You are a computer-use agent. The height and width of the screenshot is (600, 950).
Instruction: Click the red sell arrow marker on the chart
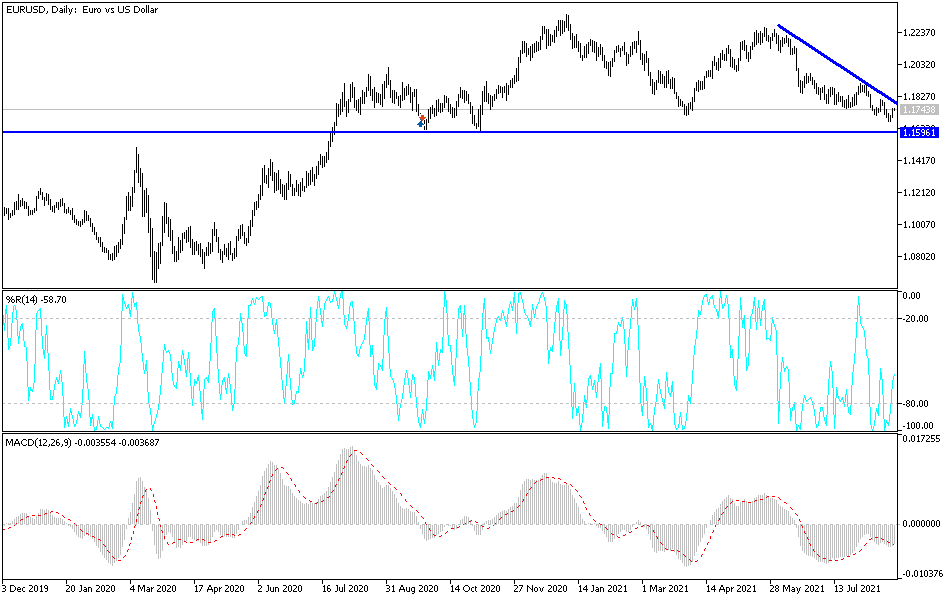[x=422, y=117]
